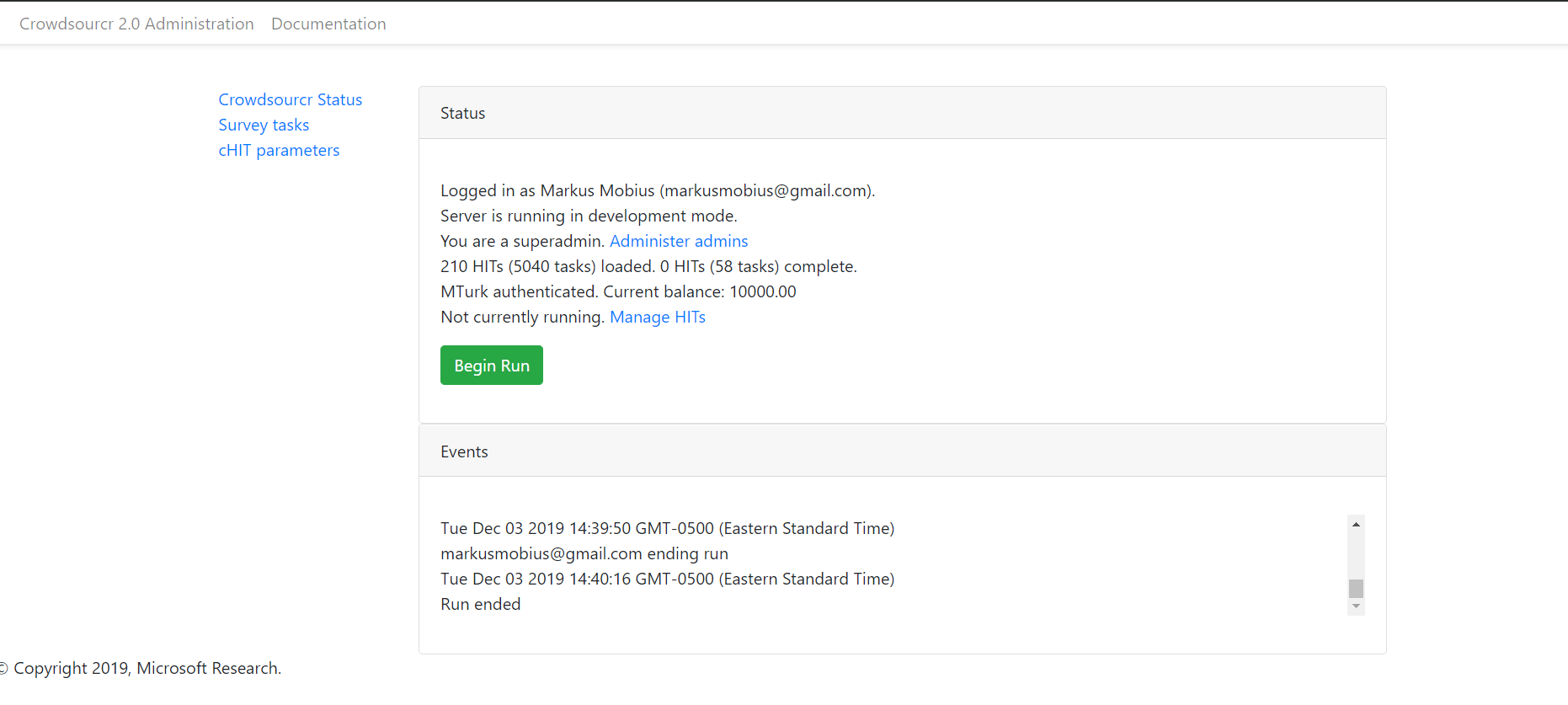Click the "Logged in as Markus Mobius" line

tap(657, 190)
